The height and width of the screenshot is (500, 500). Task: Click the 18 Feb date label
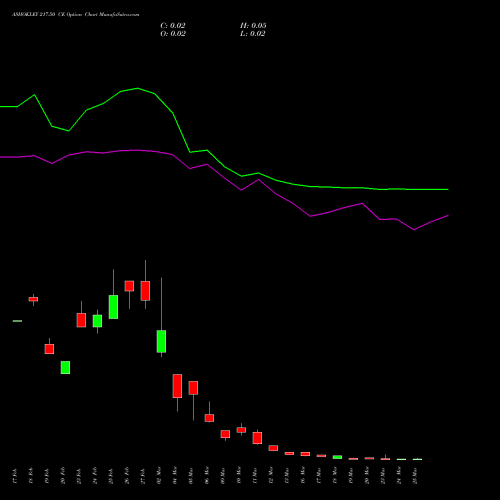tap(31, 476)
